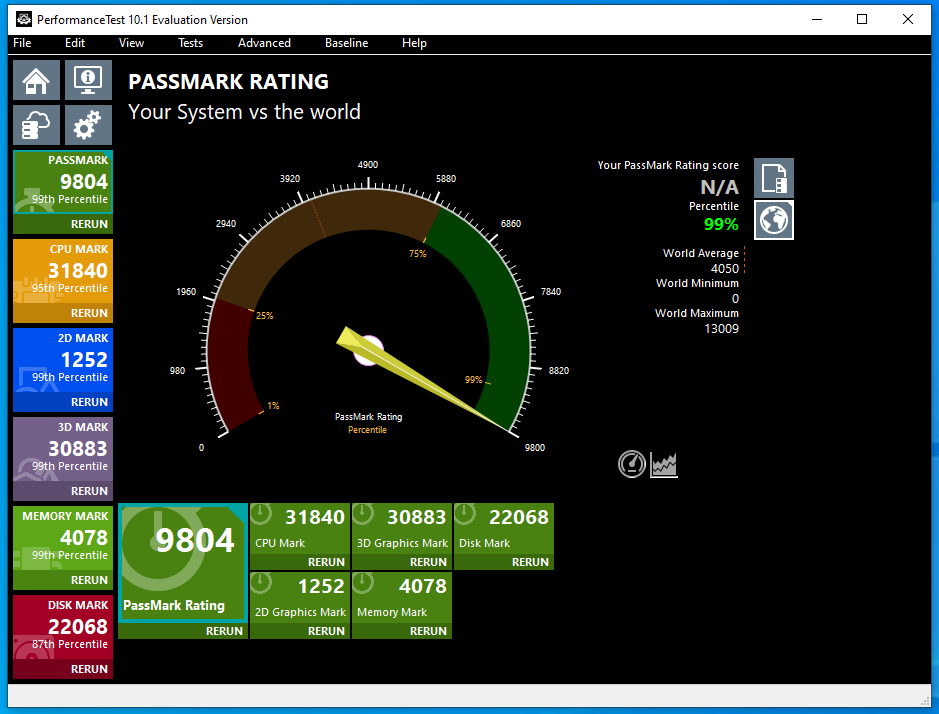Click the 4900 gauge scale label

(368, 165)
